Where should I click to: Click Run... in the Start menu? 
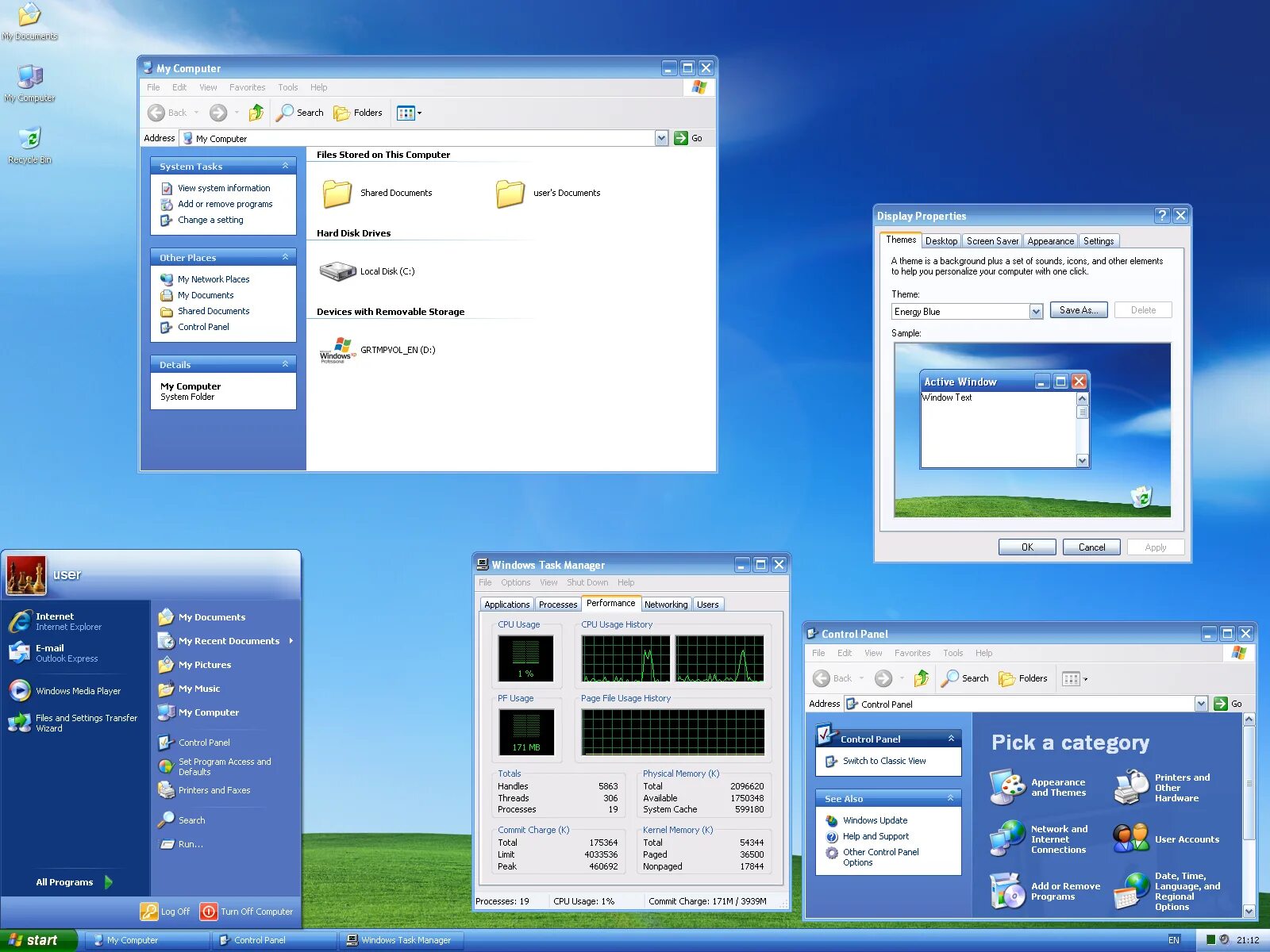(x=180, y=844)
